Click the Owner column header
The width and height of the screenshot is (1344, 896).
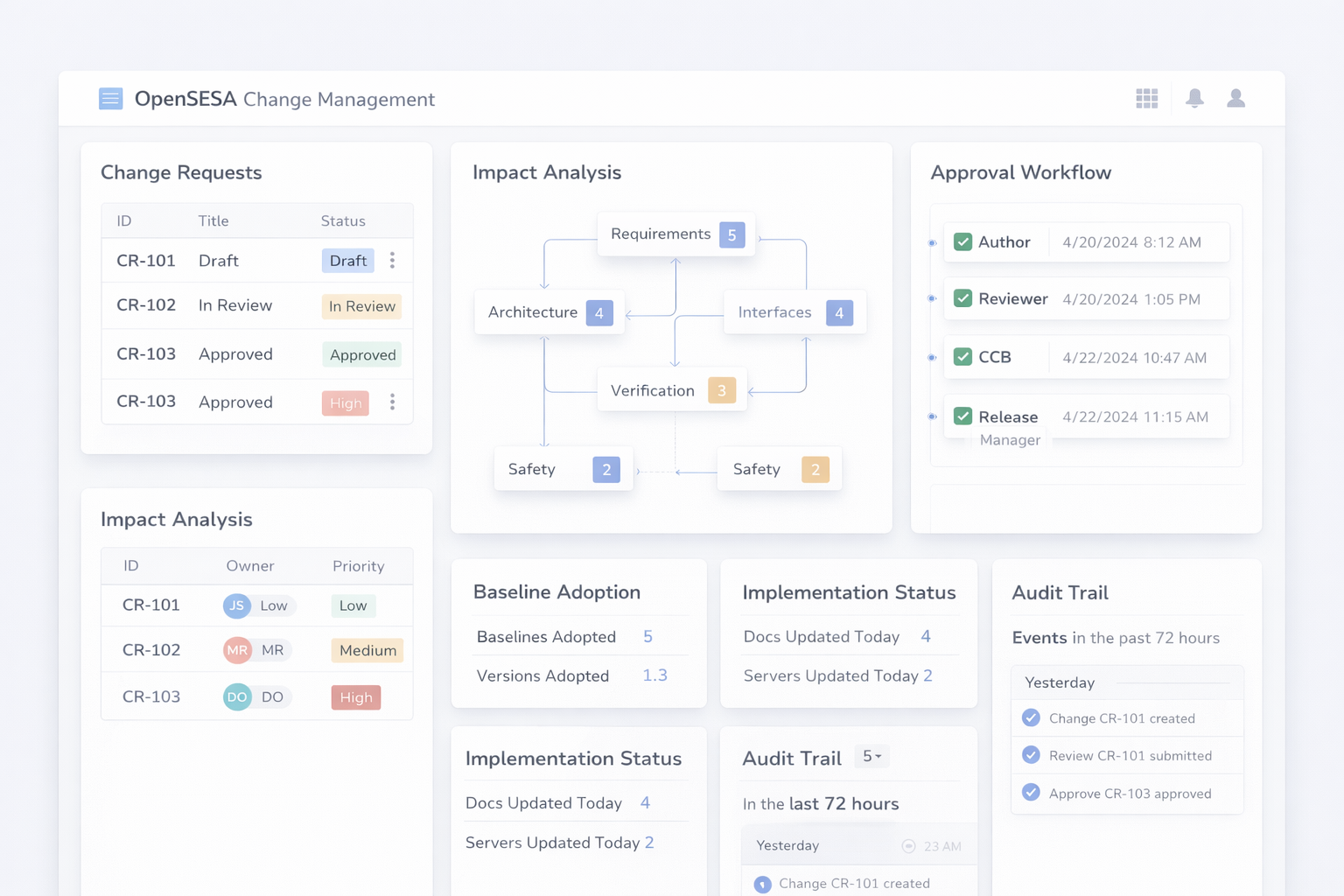point(250,566)
